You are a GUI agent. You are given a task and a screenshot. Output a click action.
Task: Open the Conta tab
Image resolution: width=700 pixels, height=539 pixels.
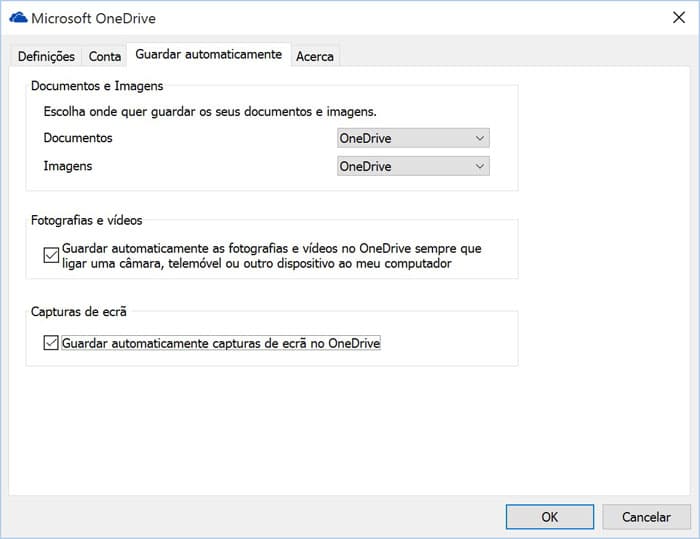[x=105, y=56]
